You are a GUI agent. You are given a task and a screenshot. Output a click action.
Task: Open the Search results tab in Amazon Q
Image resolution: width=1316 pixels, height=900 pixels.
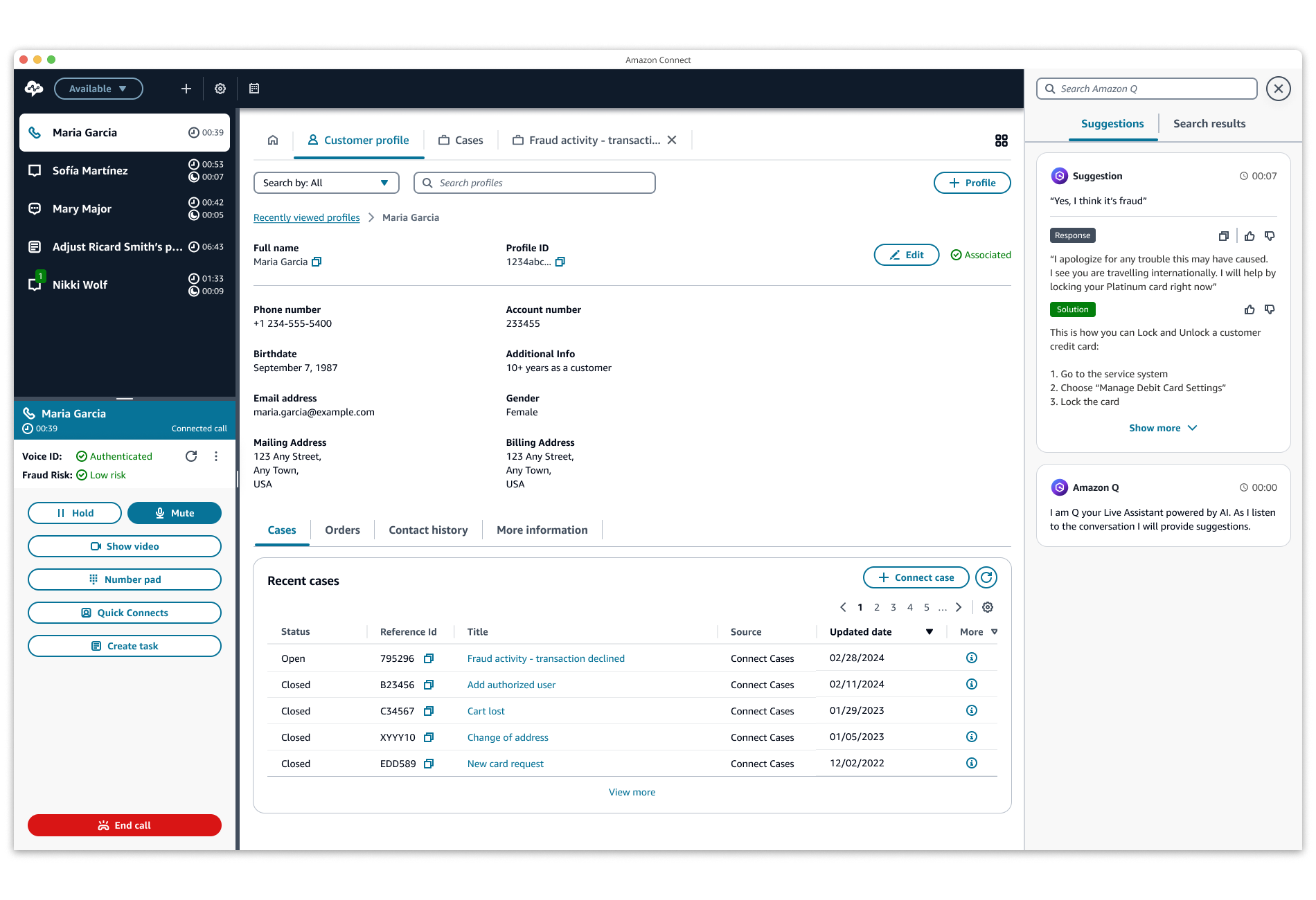pyautogui.click(x=1209, y=123)
